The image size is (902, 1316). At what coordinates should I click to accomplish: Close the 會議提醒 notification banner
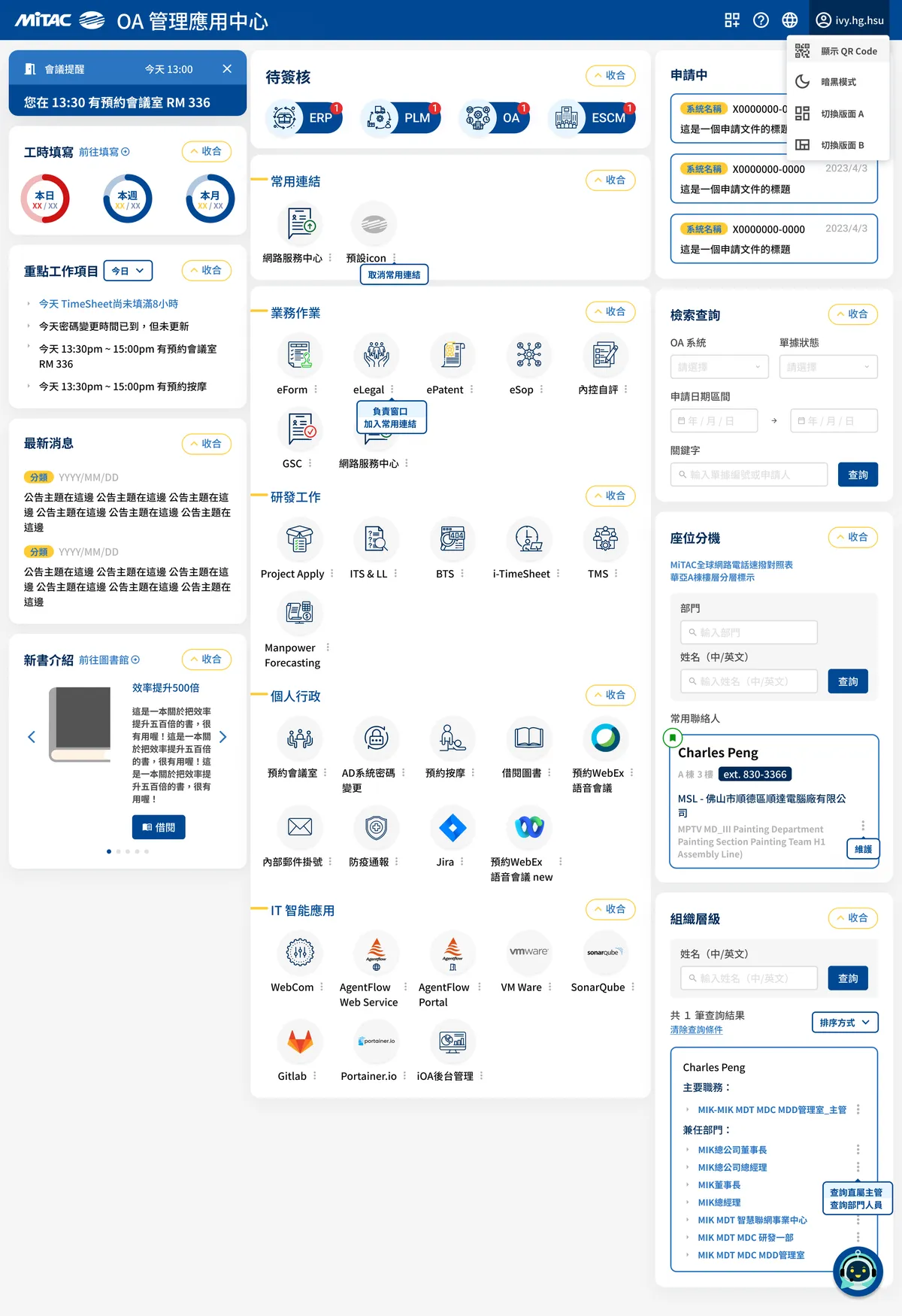(227, 69)
